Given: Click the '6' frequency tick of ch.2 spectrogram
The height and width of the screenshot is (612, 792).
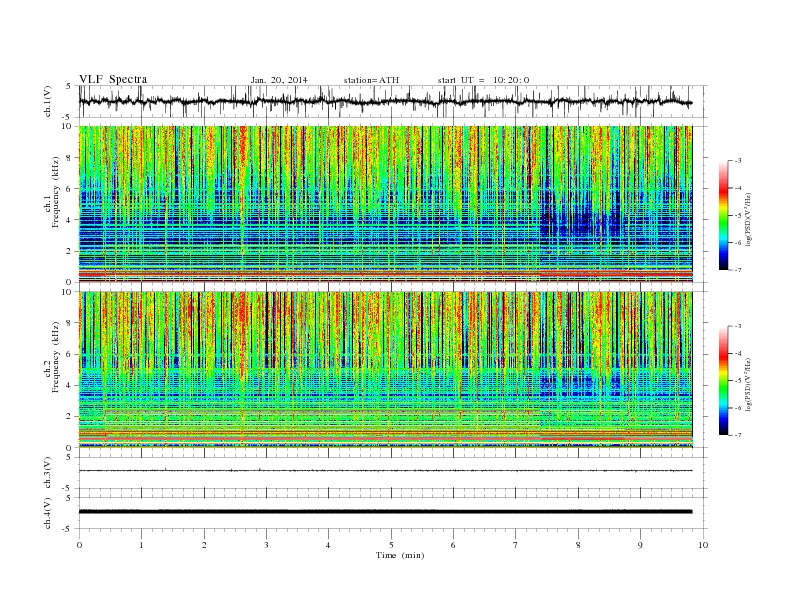Looking at the screenshot, I should pyautogui.click(x=69, y=354).
